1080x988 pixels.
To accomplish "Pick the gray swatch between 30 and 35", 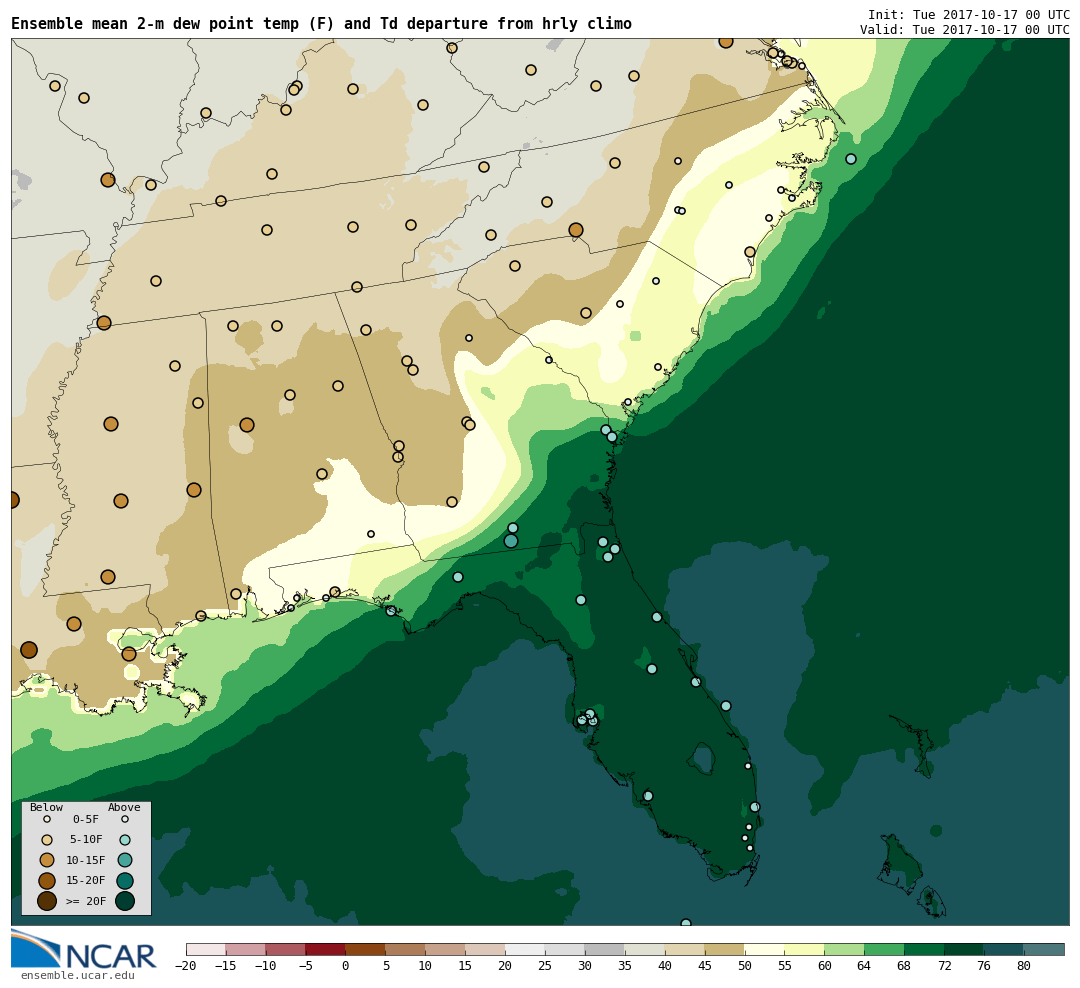I will pyautogui.click(x=605, y=949).
